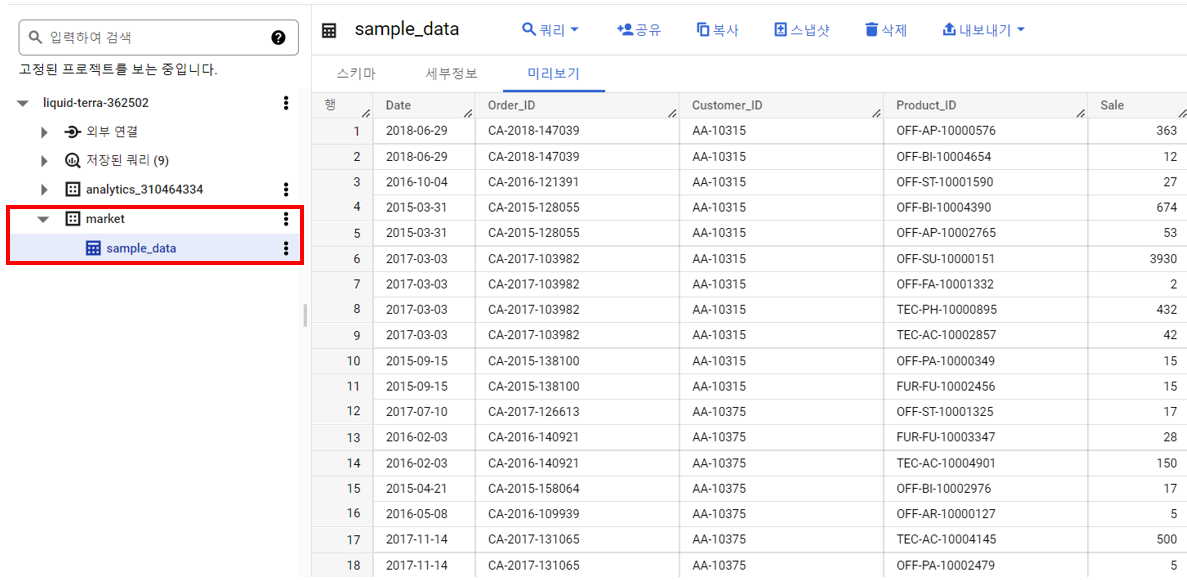Click the Sale value 500
Viewport: 1187px width, 580px height.
tap(1167, 540)
